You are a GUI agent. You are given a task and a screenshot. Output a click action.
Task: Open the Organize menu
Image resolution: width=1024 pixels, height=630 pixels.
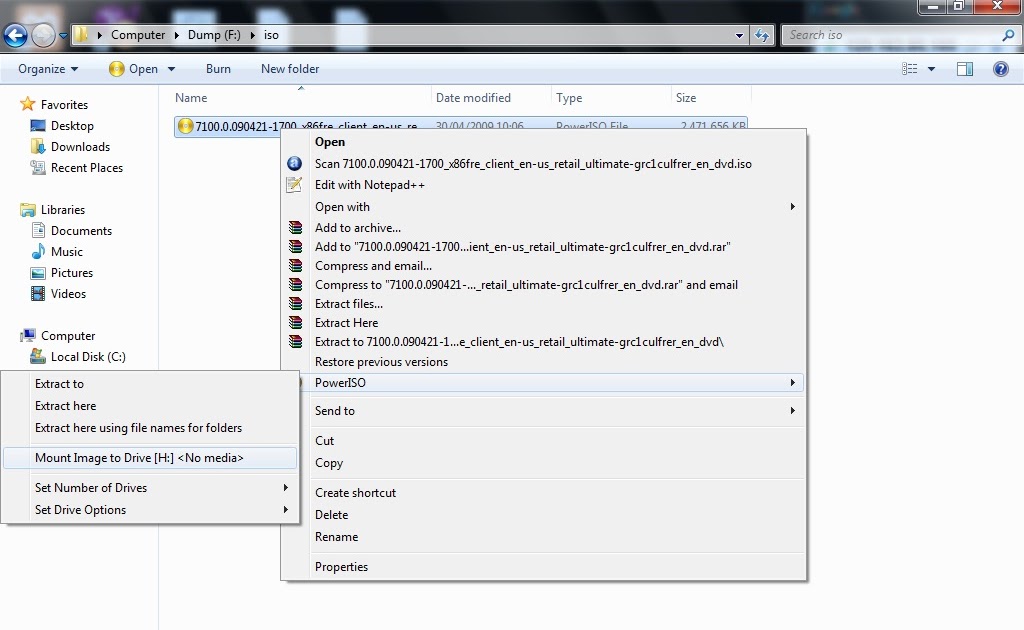click(48, 69)
